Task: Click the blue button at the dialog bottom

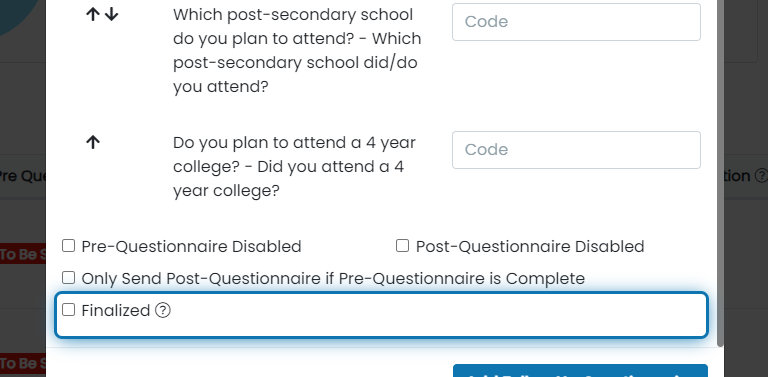Action: [x=580, y=371]
